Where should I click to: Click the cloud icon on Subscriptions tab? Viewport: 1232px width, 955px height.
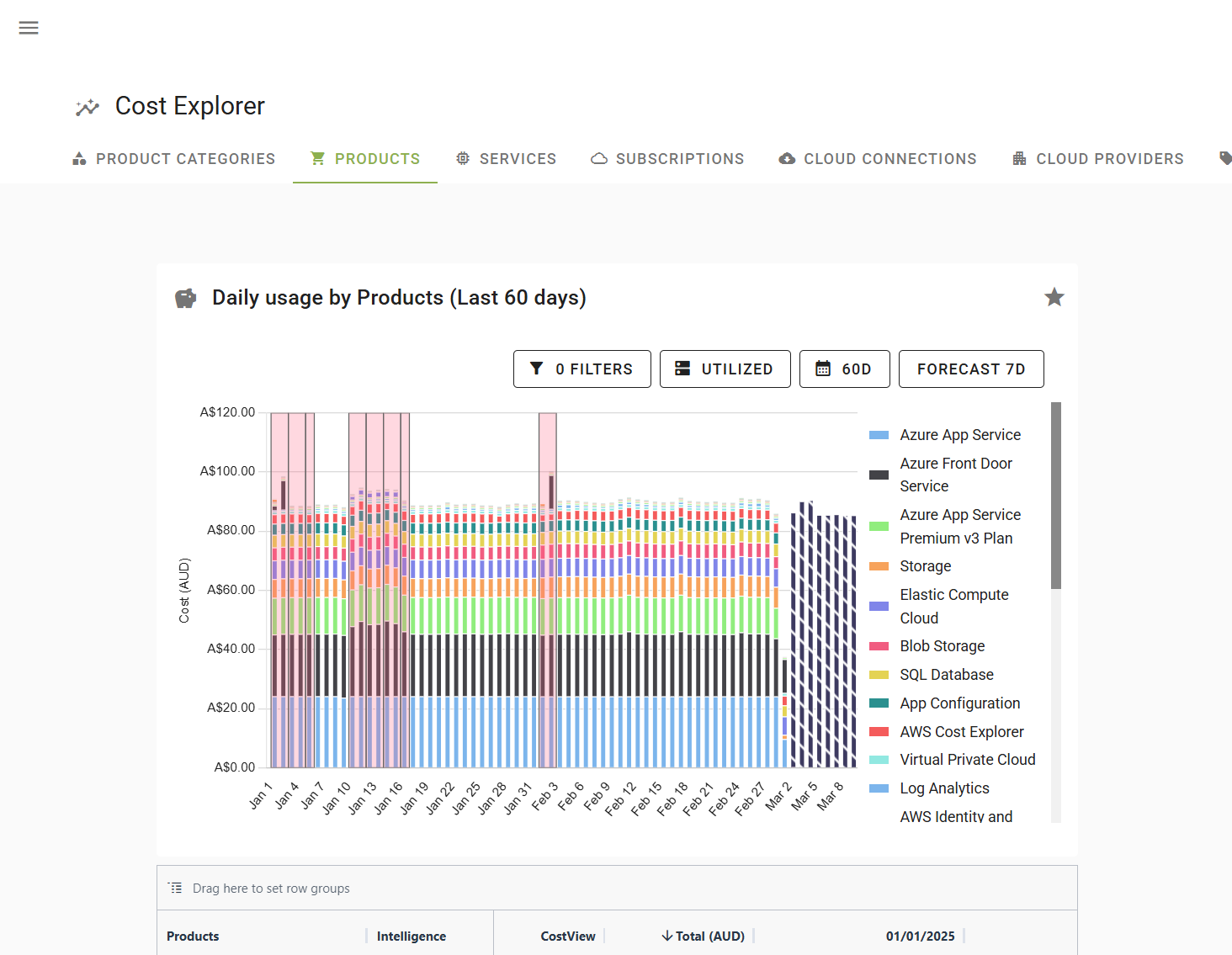click(599, 158)
